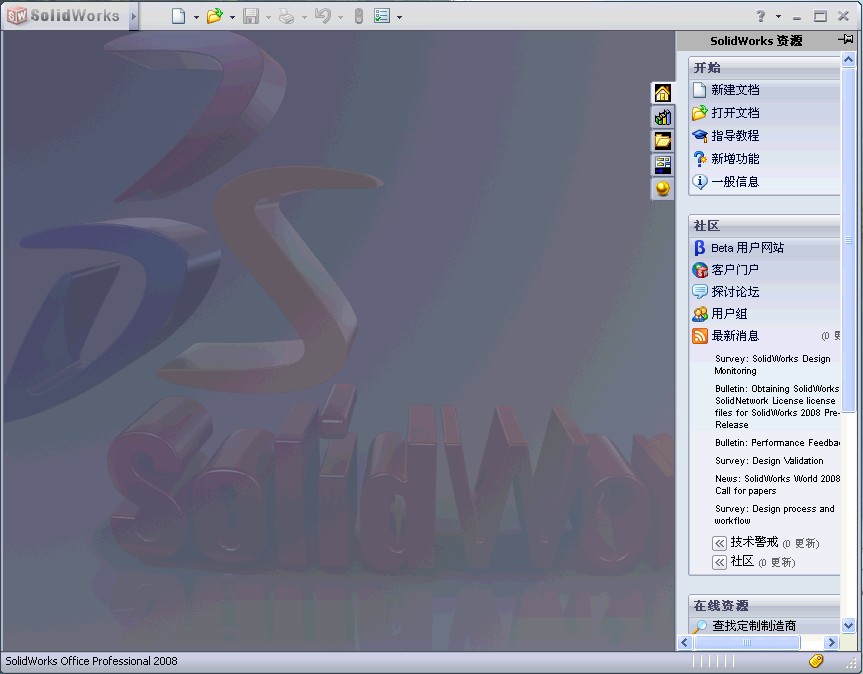Click the 探讨论坛 speech bubble icon
This screenshot has height=674, width=863.
pos(700,292)
